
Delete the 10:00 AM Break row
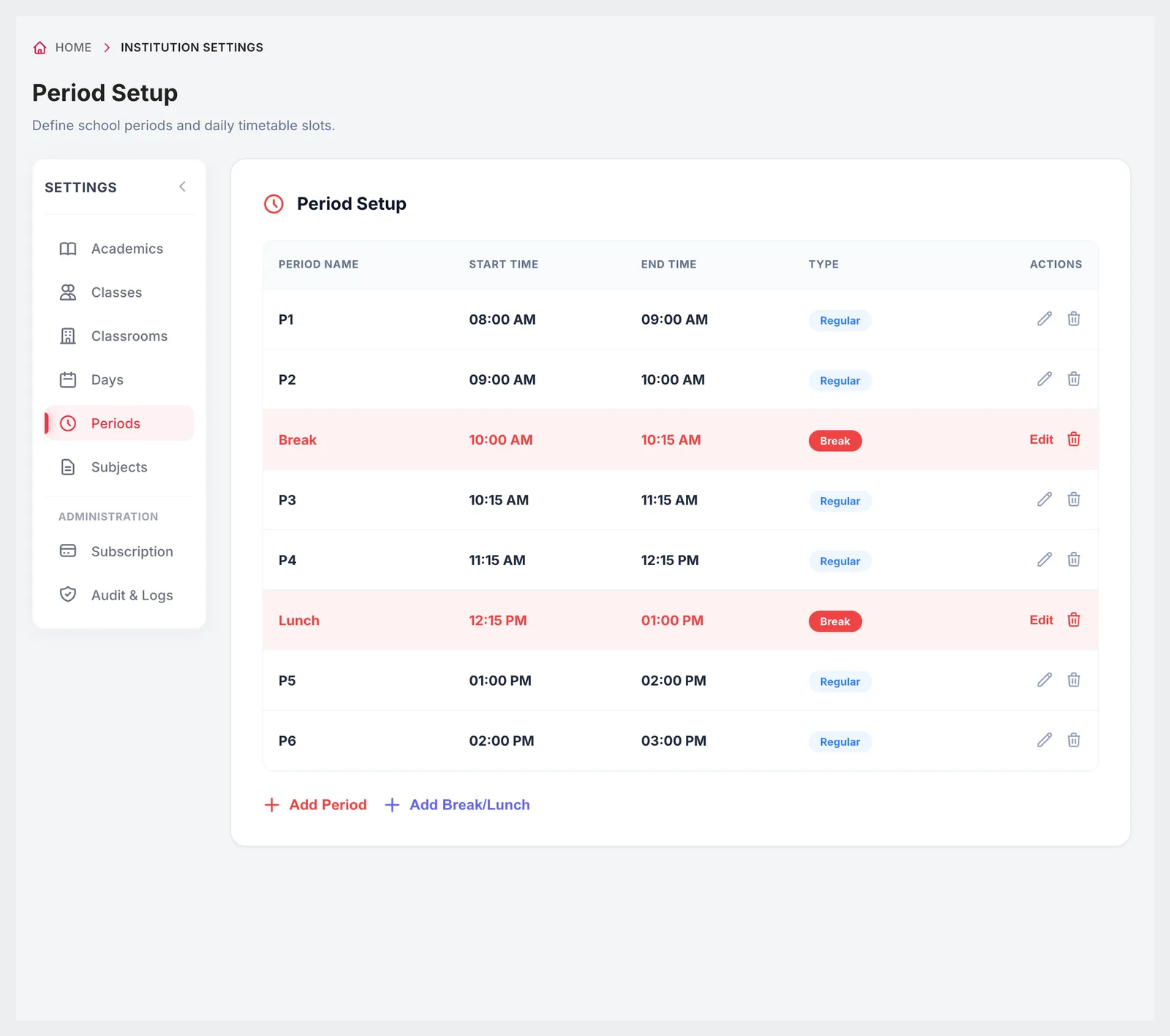1073,439
